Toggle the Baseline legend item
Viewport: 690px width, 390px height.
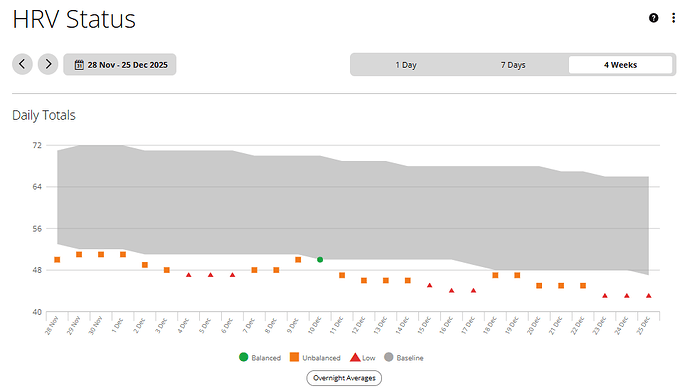coord(404,357)
